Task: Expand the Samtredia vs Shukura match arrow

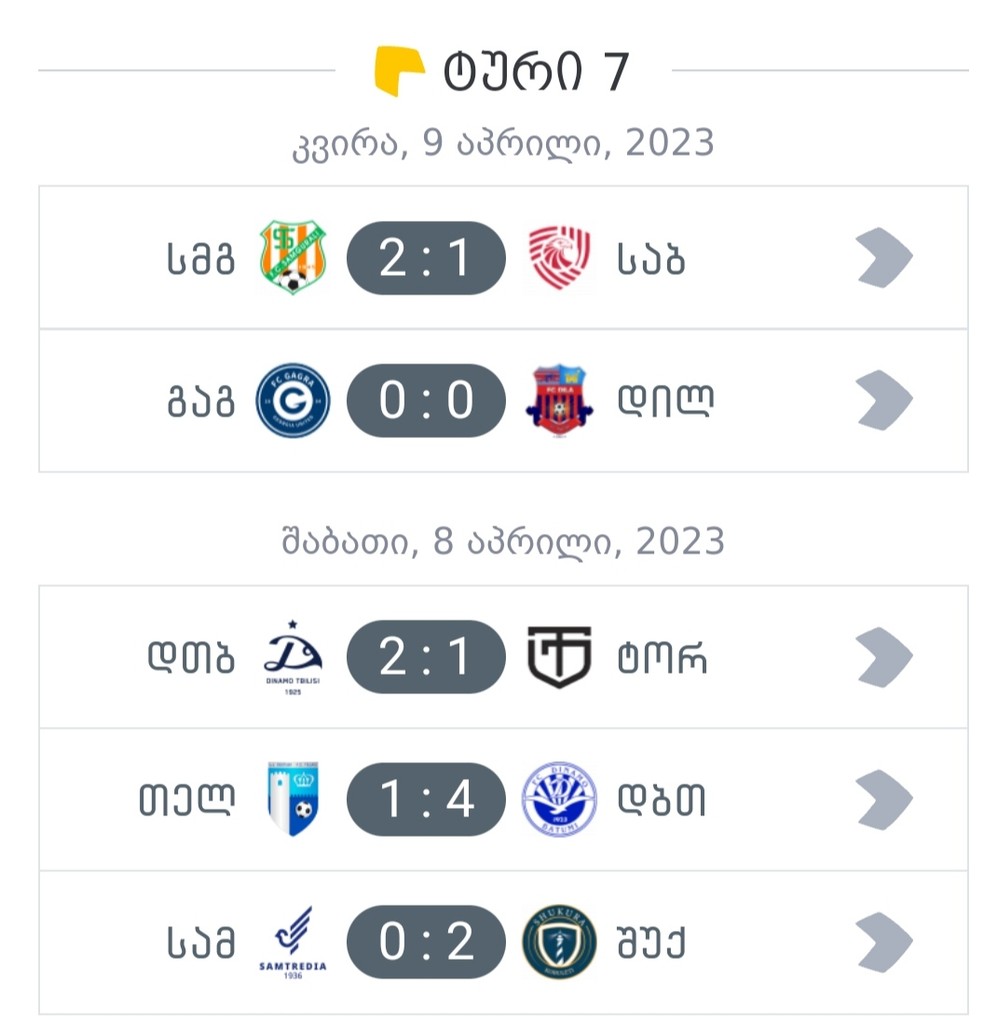Action: (884, 942)
